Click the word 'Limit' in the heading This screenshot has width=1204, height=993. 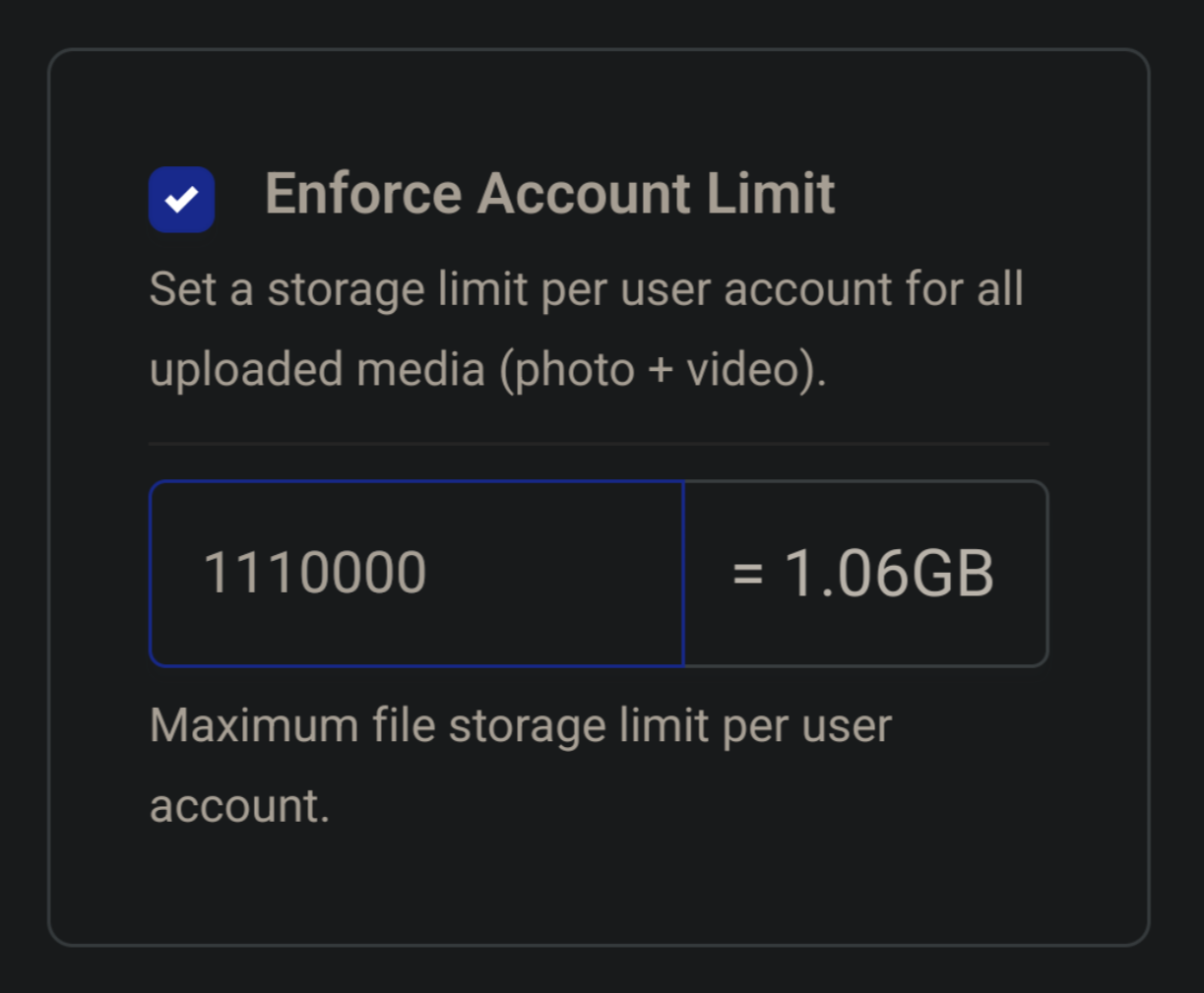pyautogui.click(x=771, y=193)
